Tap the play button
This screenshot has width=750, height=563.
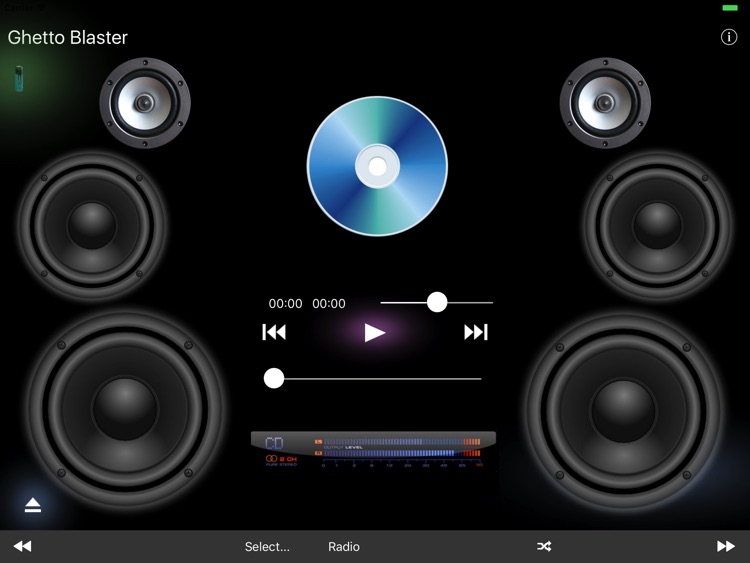[x=375, y=332]
